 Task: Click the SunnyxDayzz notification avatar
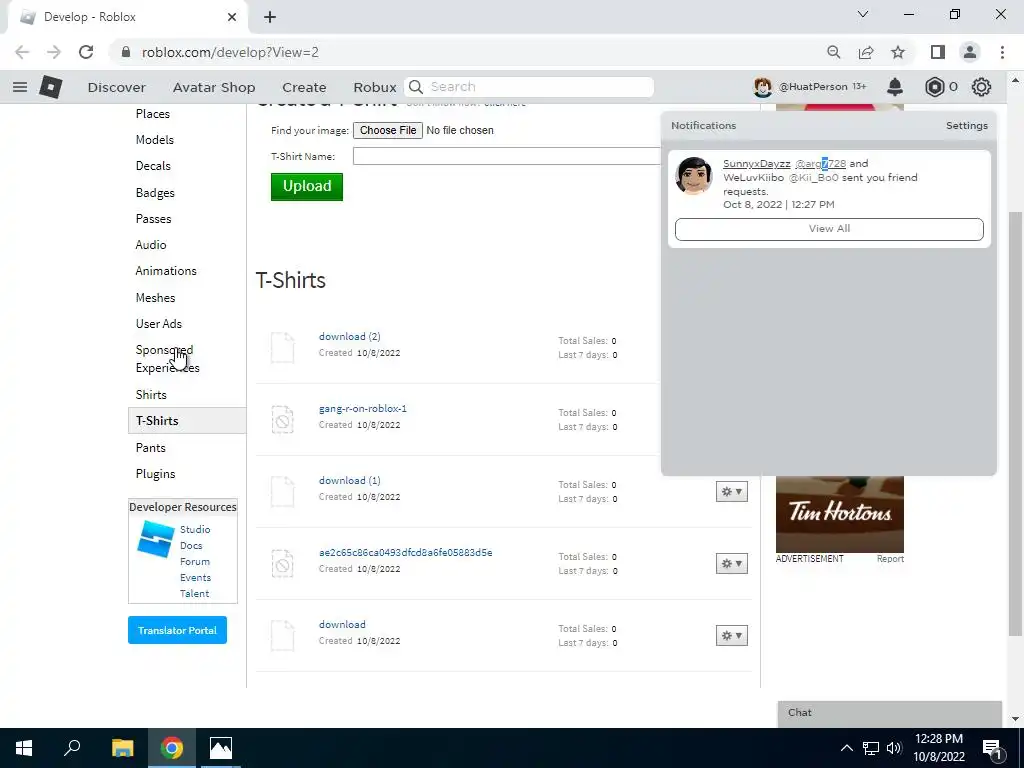694,176
